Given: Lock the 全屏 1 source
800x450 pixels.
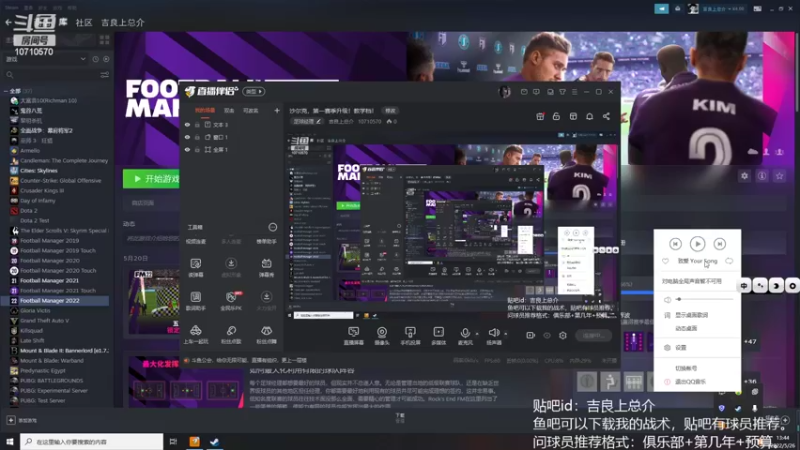Looking at the screenshot, I should pyautogui.click(x=197, y=149).
